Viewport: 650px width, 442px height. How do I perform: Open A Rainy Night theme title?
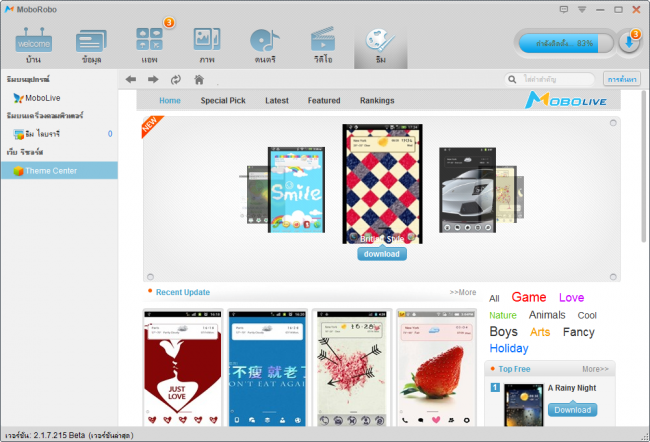pyautogui.click(x=572, y=388)
